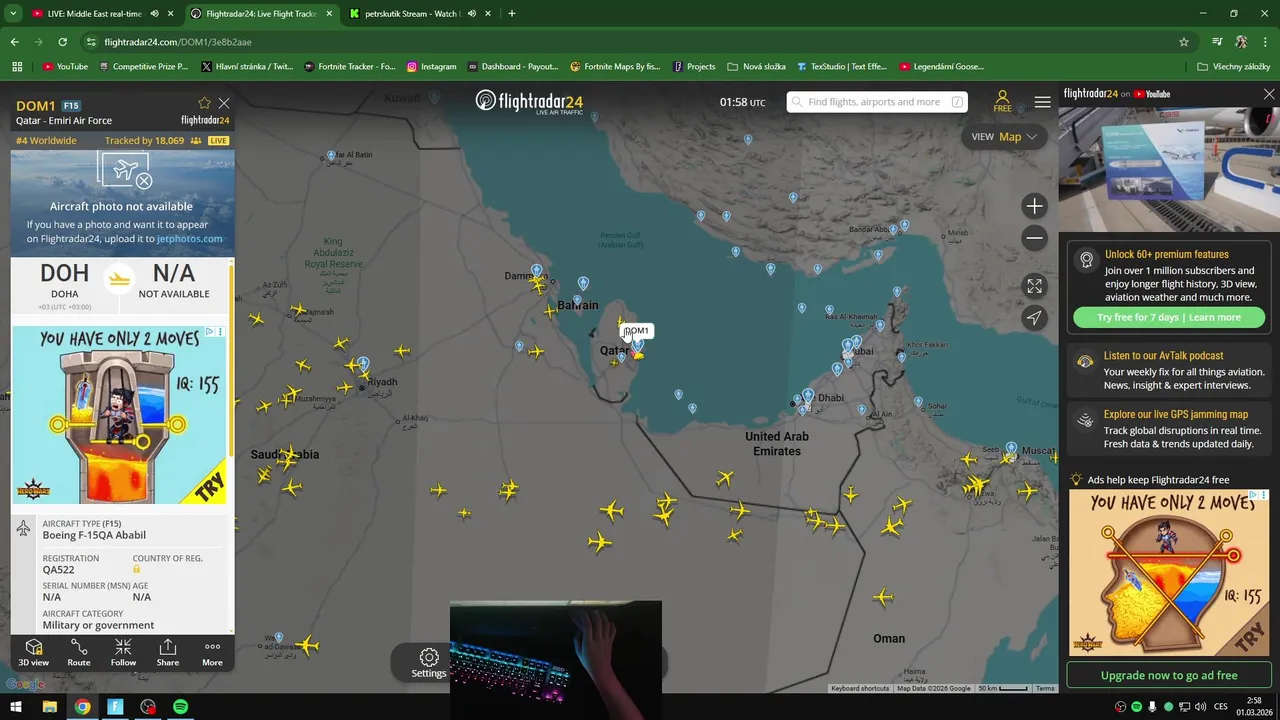This screenshot has height=720, width=1280.
Task: Toggle fullscreen map view
Action: tap(1034, 286)
